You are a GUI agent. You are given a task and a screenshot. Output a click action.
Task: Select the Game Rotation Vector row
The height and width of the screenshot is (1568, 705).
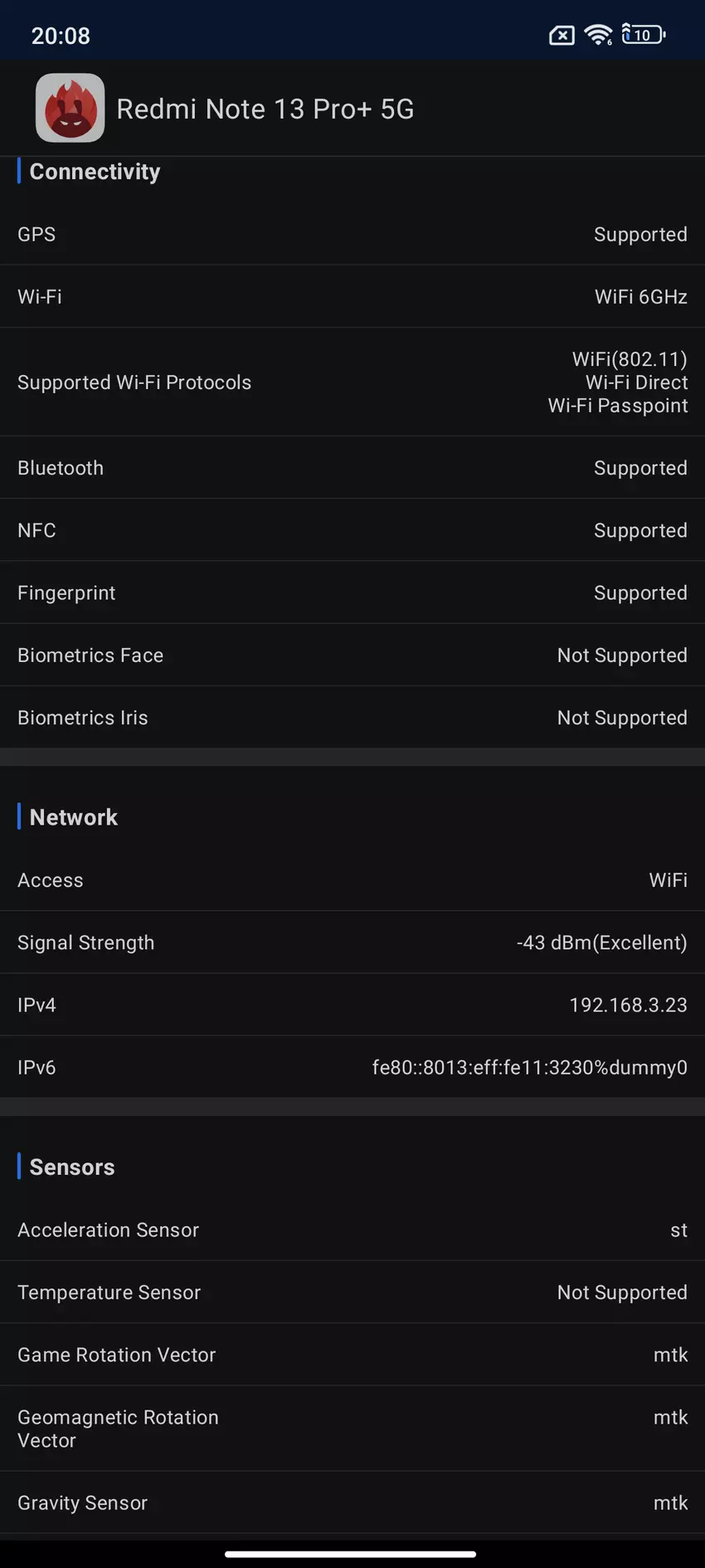[x=352, y=1355]
